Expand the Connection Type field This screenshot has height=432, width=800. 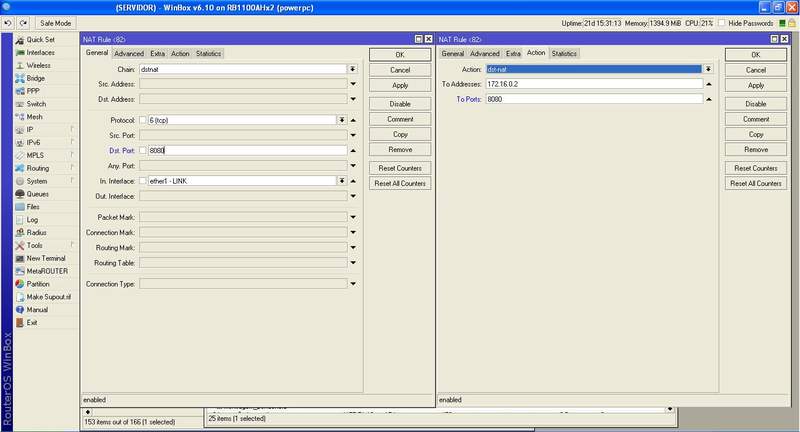click(353, 284)
